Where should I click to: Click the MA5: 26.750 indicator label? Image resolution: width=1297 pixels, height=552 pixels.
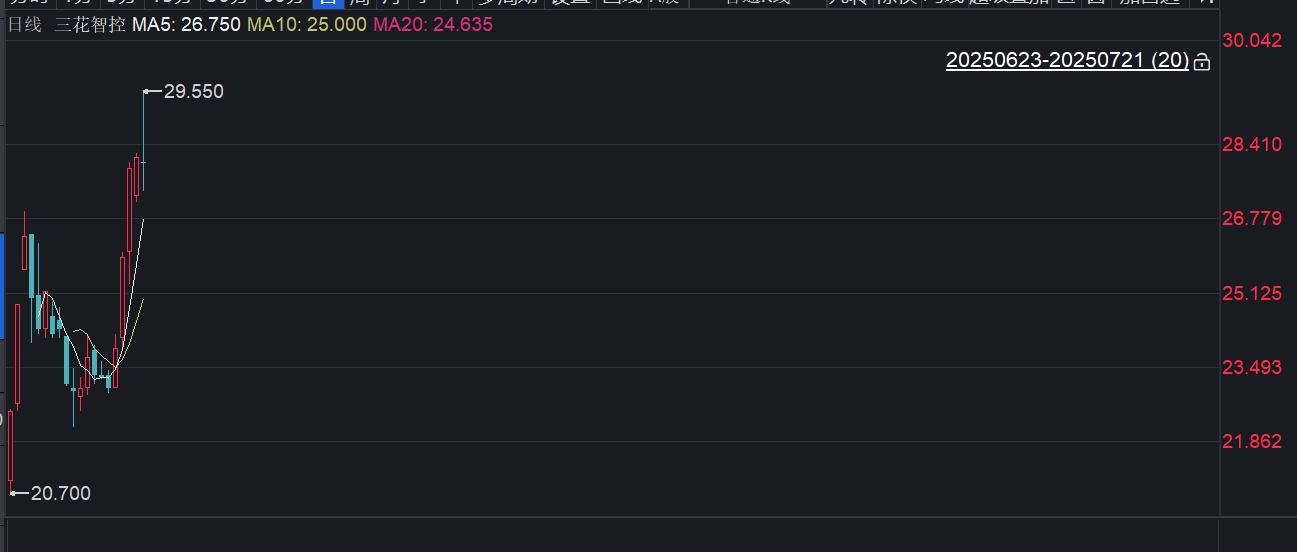point(187,24)
